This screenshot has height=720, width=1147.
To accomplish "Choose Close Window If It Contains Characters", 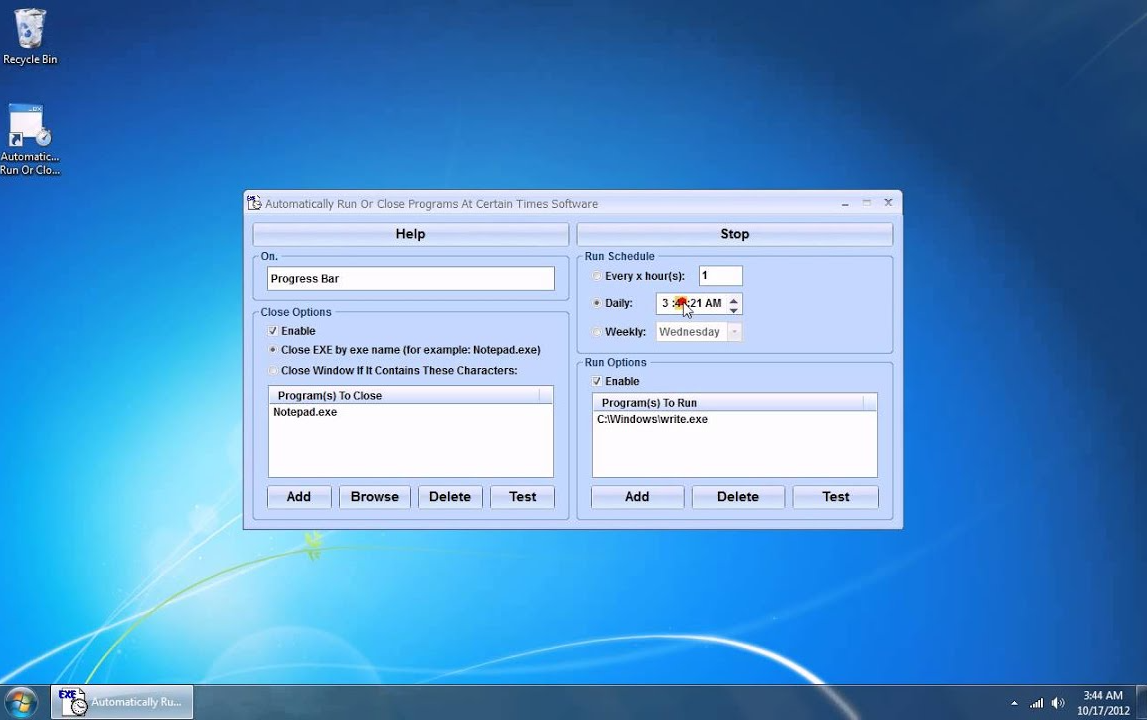I will [x=273, y=371].
